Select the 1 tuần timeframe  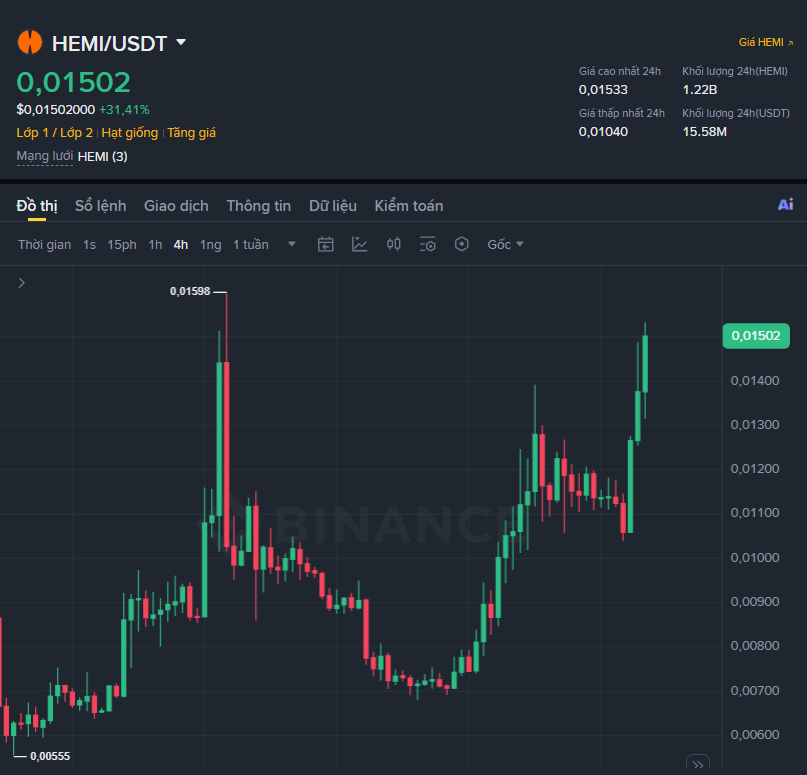(x=251, y=245)
